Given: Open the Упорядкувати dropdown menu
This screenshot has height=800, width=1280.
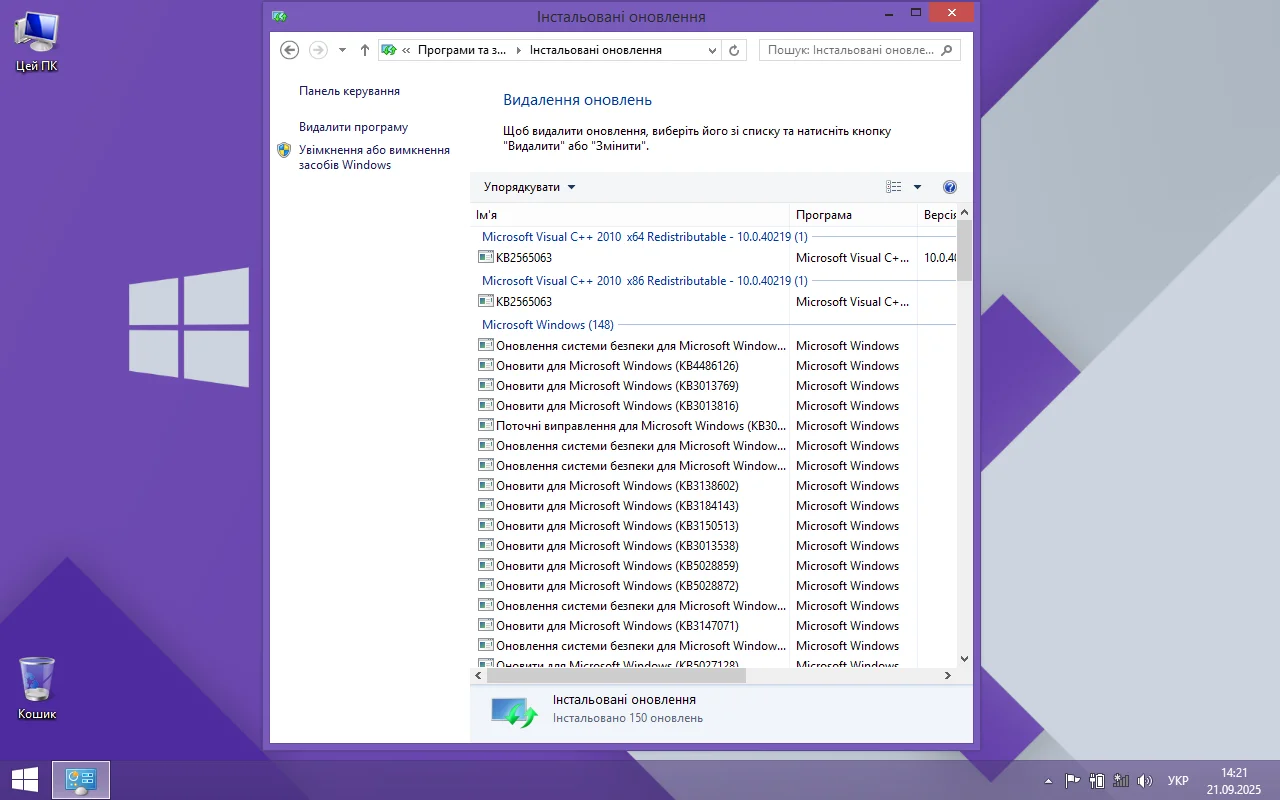Looking at the screenshot, I should [529, 187].
